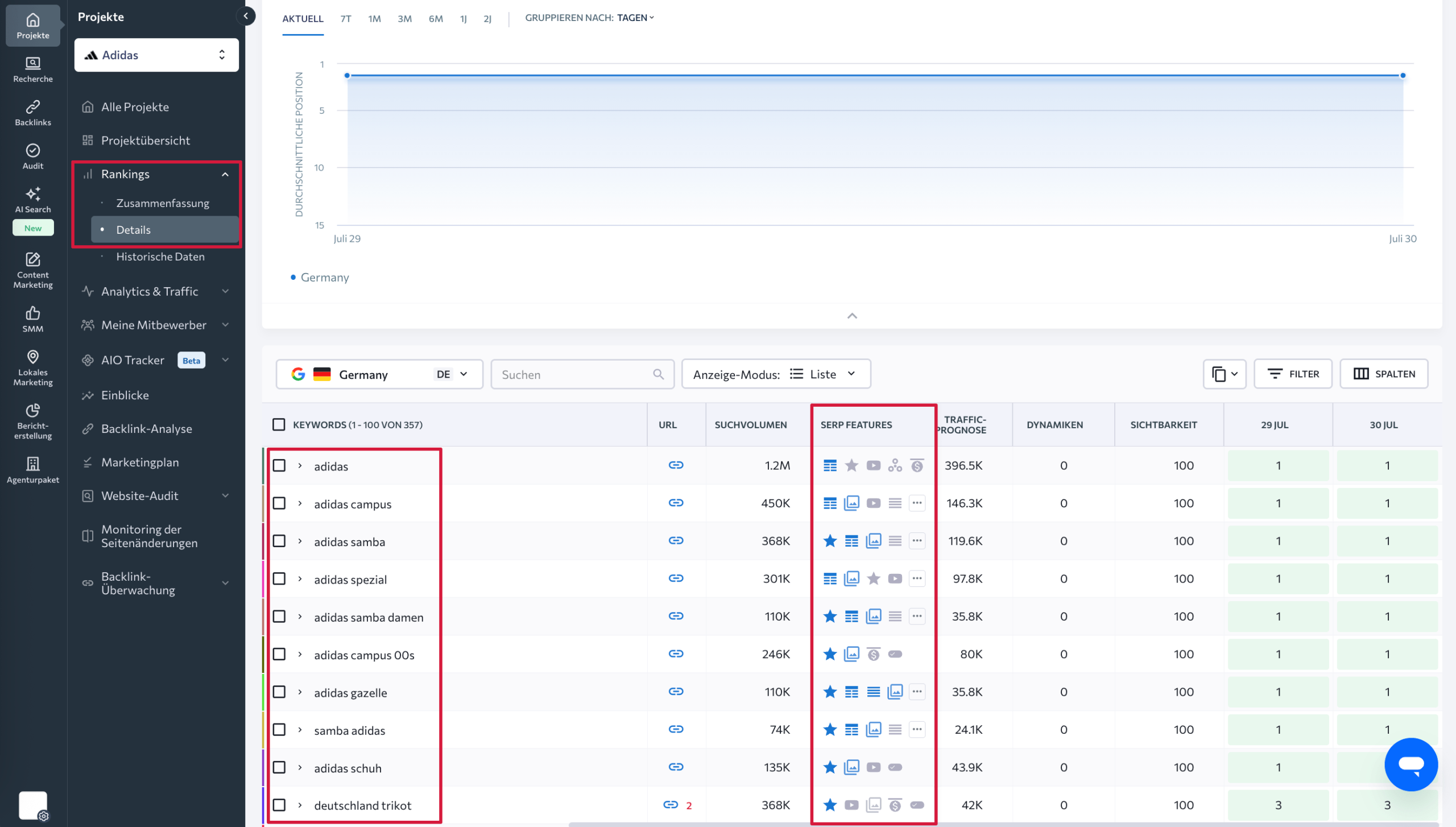Click the horizontal table scrollbar

pos(1003,824)
